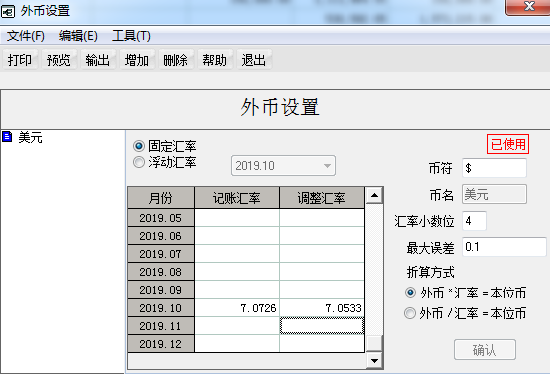Select the 2019.12 row header
This screenshot has width=550, height=374.
coord(161,344)
